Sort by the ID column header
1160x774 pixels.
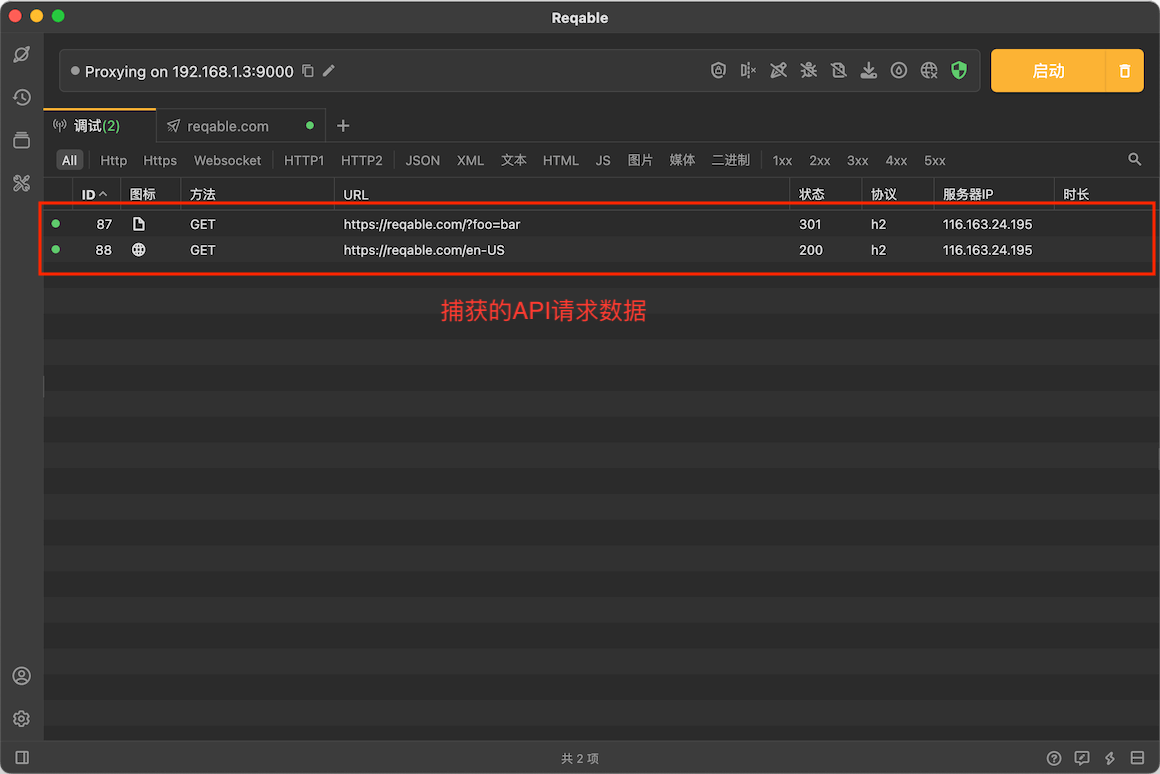point(94,195)
